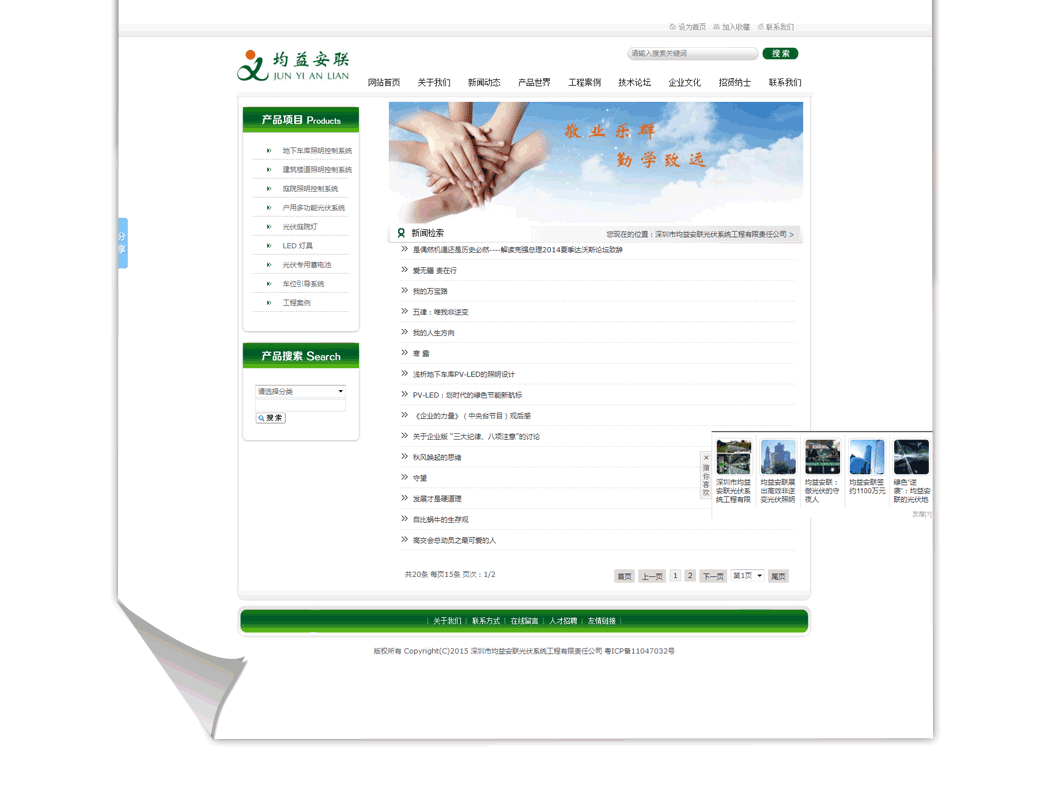Click the 联系我们 icon in top bar
1040x808 pixels.
tap(761, 27)
